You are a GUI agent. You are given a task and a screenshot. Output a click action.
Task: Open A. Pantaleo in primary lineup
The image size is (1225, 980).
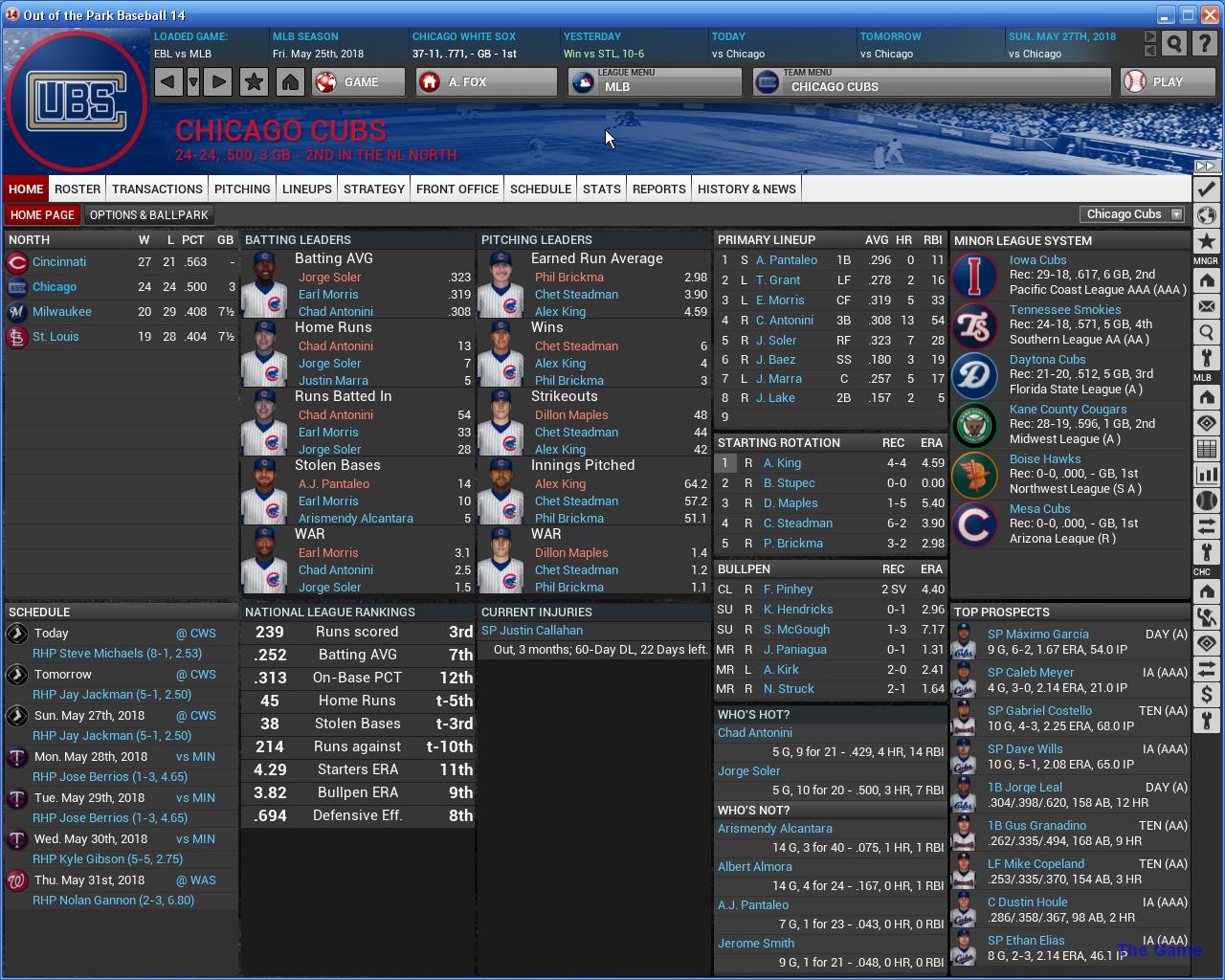pos(787,259)
